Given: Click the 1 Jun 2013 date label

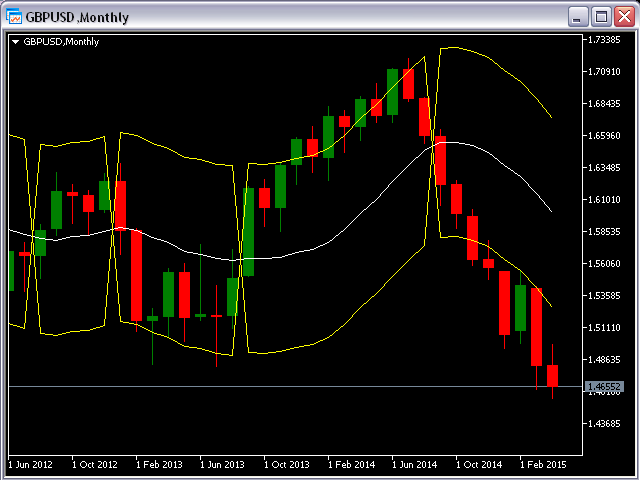Looking at the screenshot, I should click(x=222, y=464).
